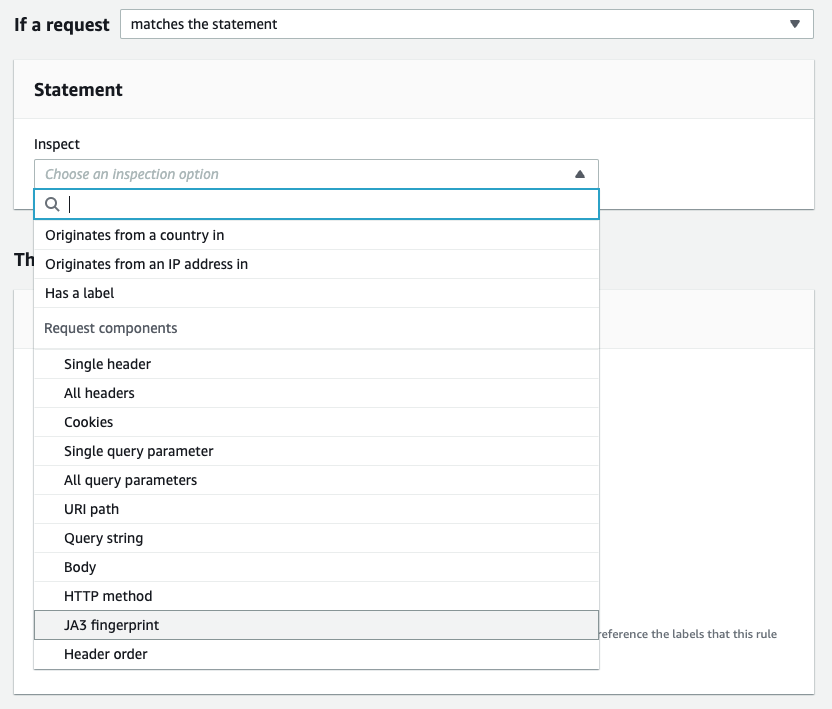
Task: Select 'Body' as the inspection option
Action: coord(316,567)
